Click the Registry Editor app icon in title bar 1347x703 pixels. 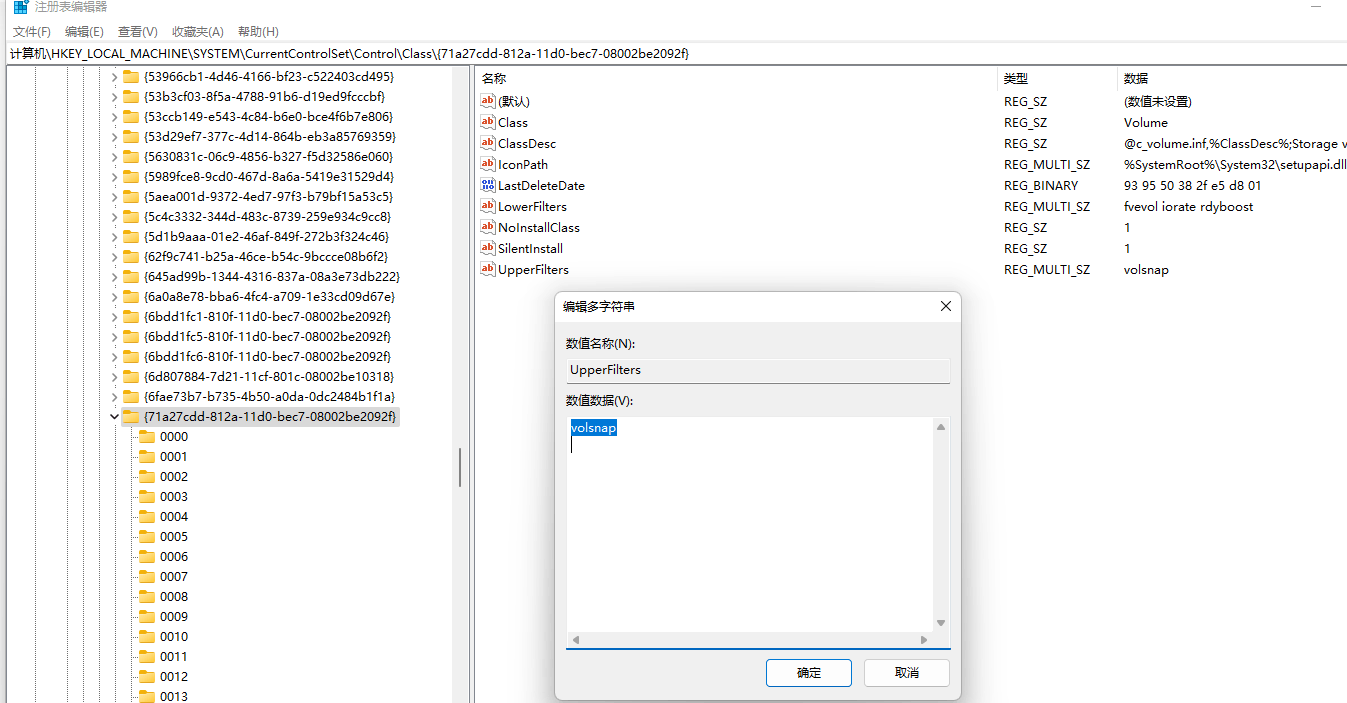[20, 7]
